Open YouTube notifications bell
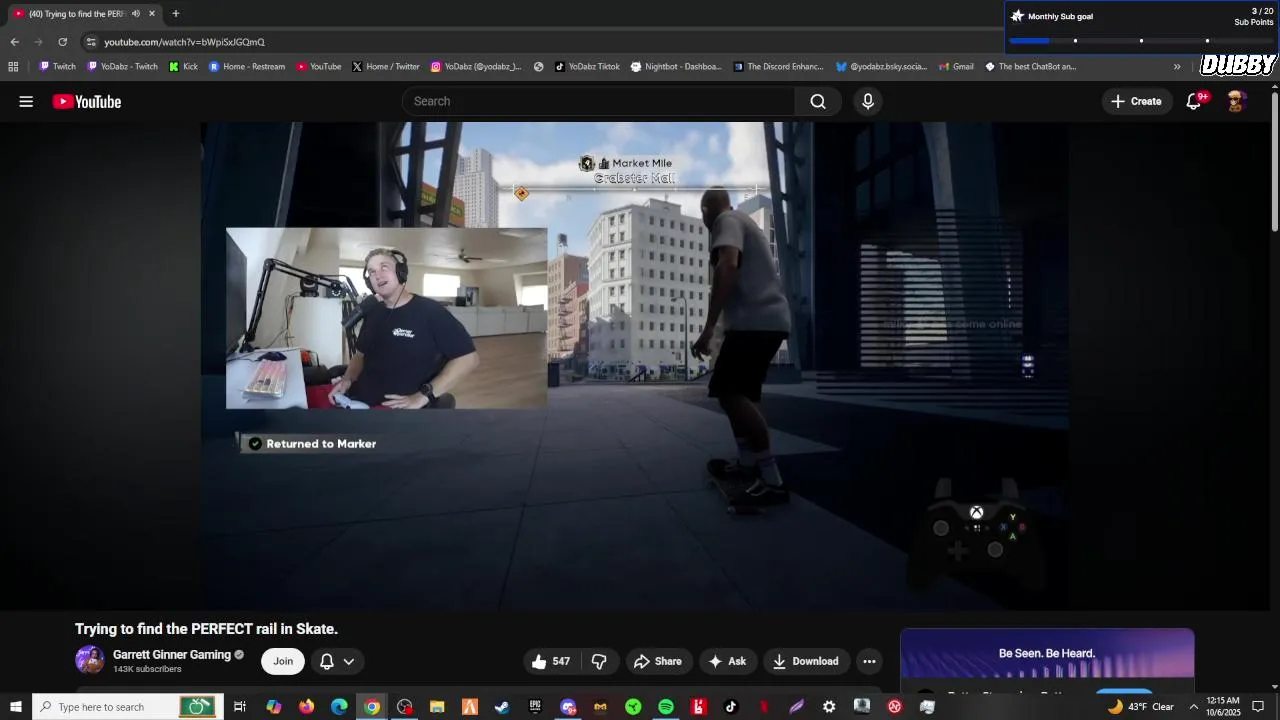The height and width of the screenshot is (720, 1280). [x=1194, y=101]
